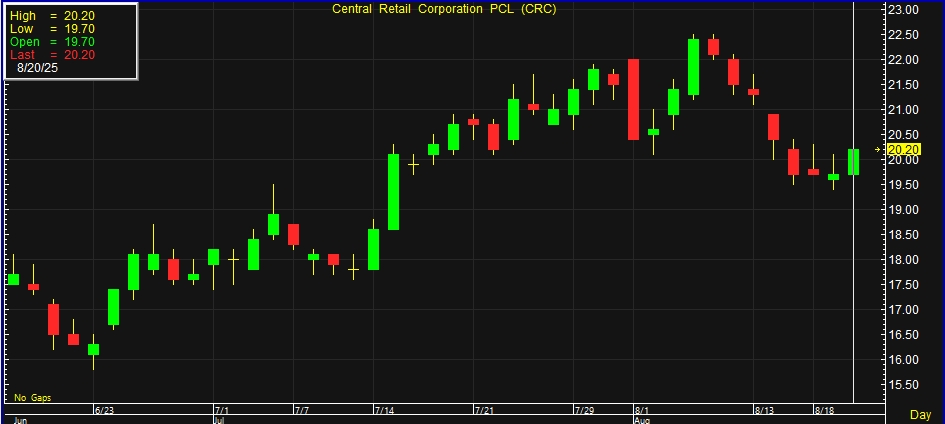Select the High = 20.20 readout
This screenshot has height=424, width=945.
click(52, 16)
